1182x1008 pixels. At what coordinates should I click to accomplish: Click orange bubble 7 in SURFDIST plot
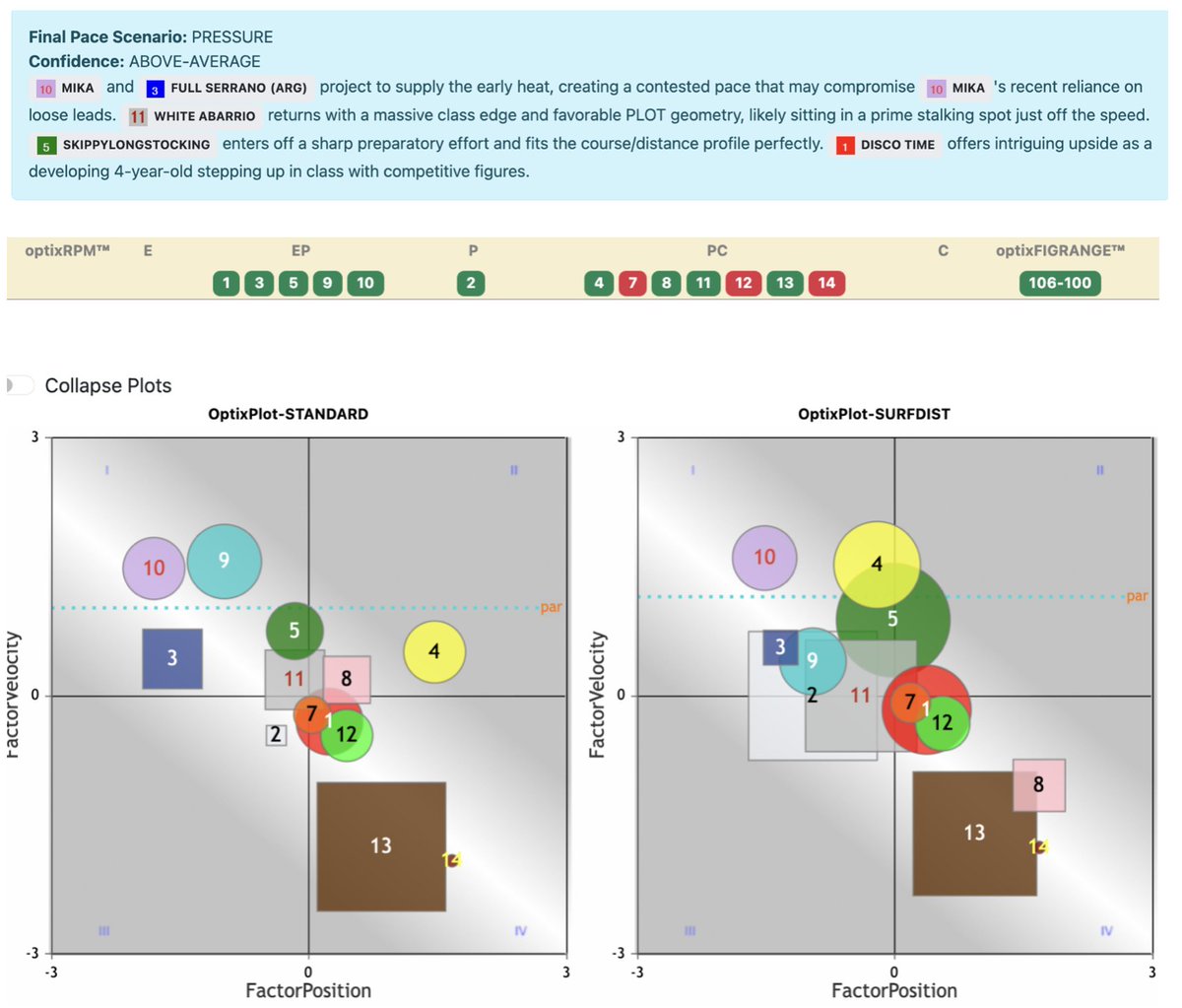[x=909, y=703]
